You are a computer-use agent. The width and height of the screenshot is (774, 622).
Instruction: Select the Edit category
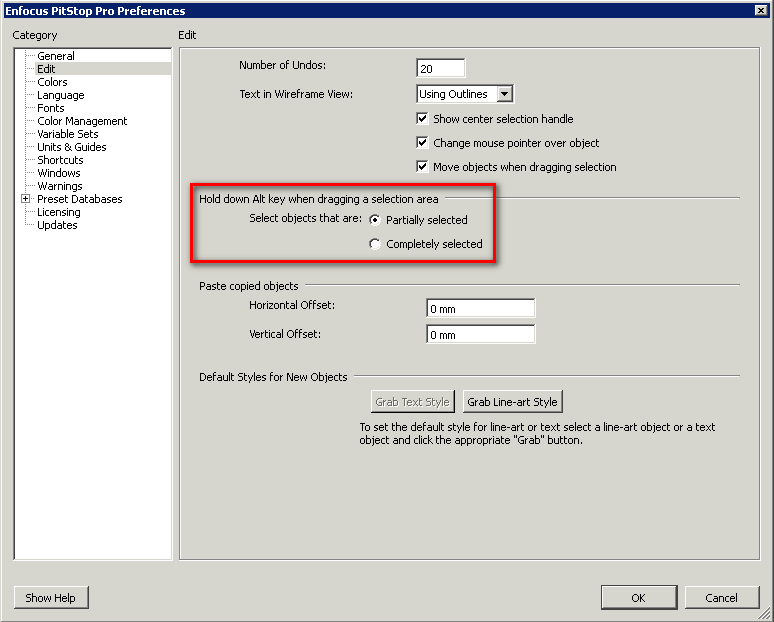[x=46, y=69]
